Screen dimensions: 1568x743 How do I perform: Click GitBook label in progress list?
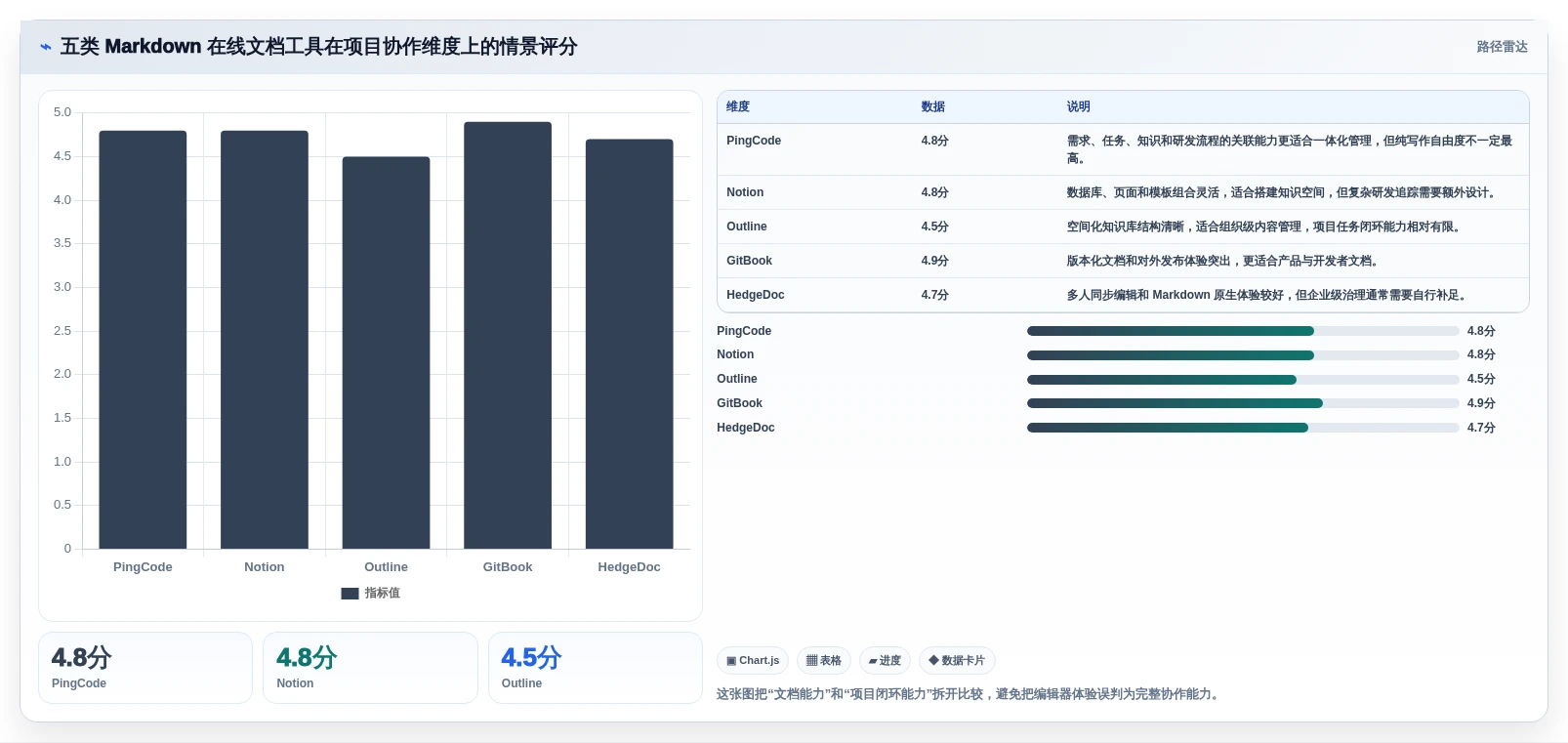pyautogui.click(x=739, y=403)
